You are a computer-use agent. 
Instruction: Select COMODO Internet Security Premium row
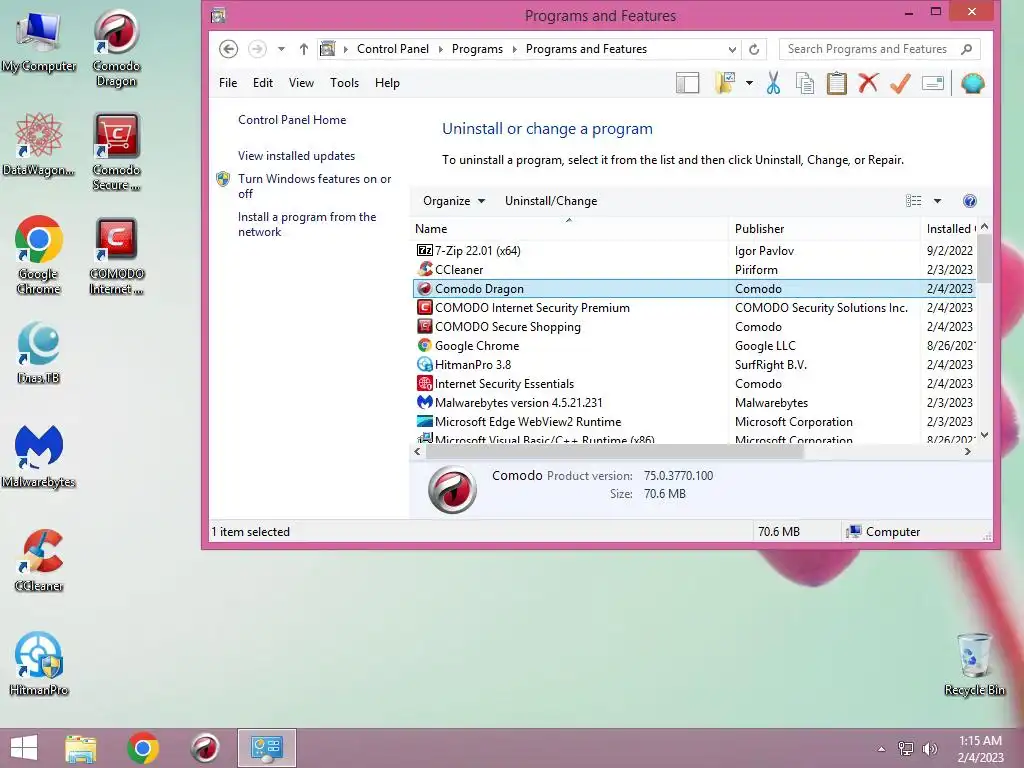pos(694,308)
